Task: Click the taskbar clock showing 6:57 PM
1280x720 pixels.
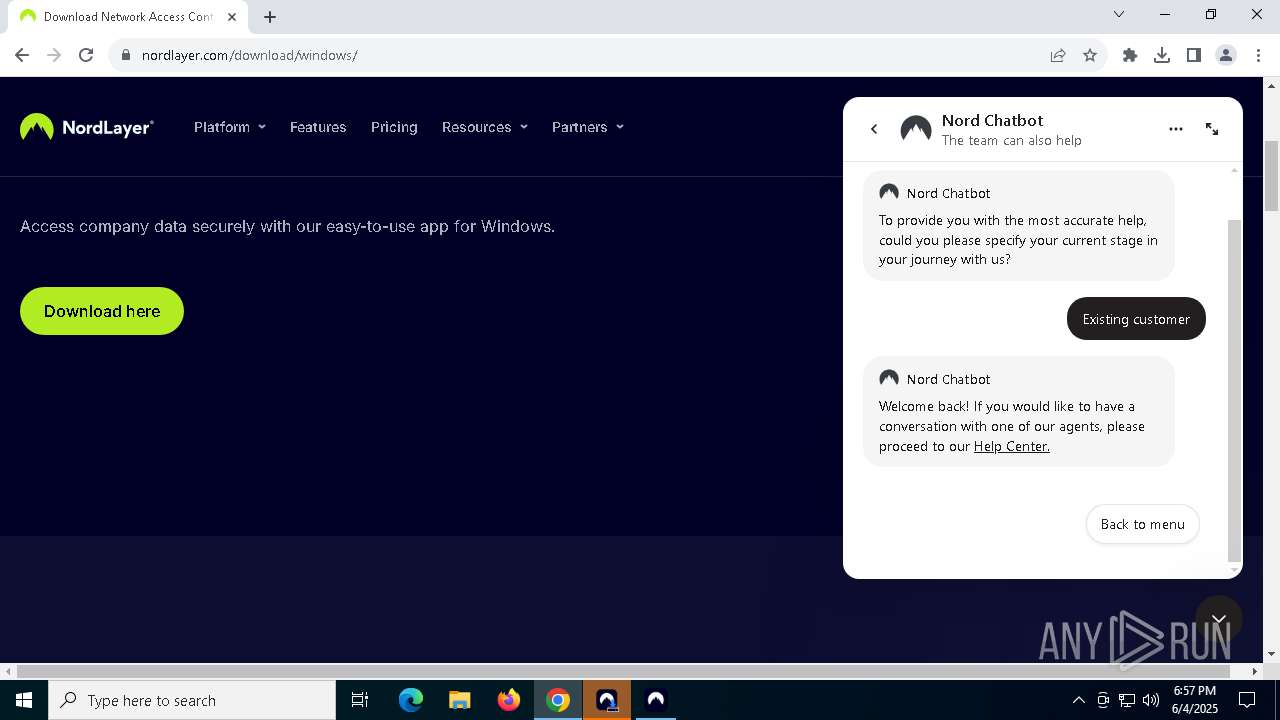Action: 1195,700
